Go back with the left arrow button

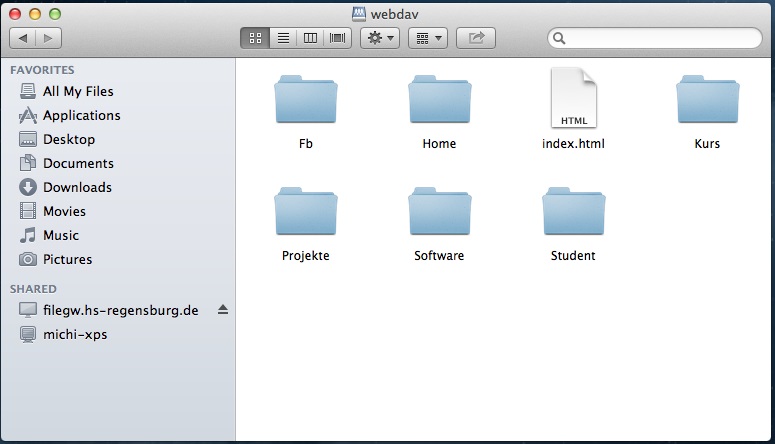click(23, 38)
